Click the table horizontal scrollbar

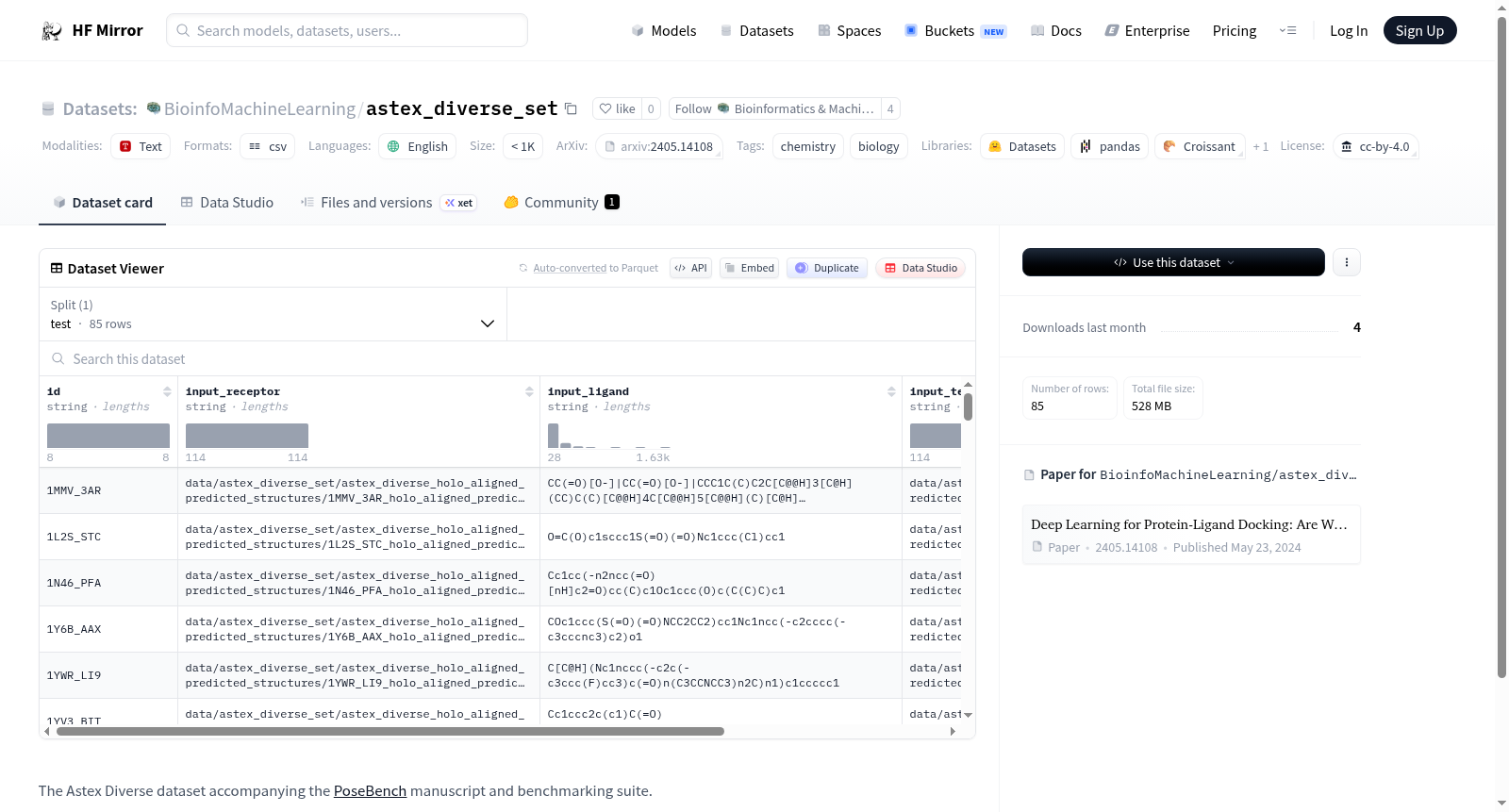pyautogui.click(x=390, y=731)
